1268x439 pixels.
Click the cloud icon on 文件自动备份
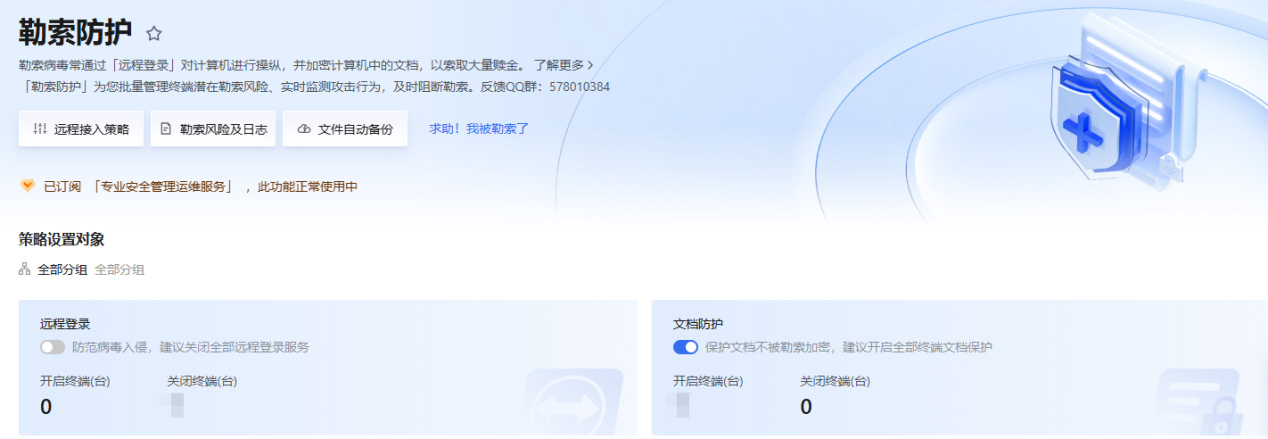[x=304, y=129]
